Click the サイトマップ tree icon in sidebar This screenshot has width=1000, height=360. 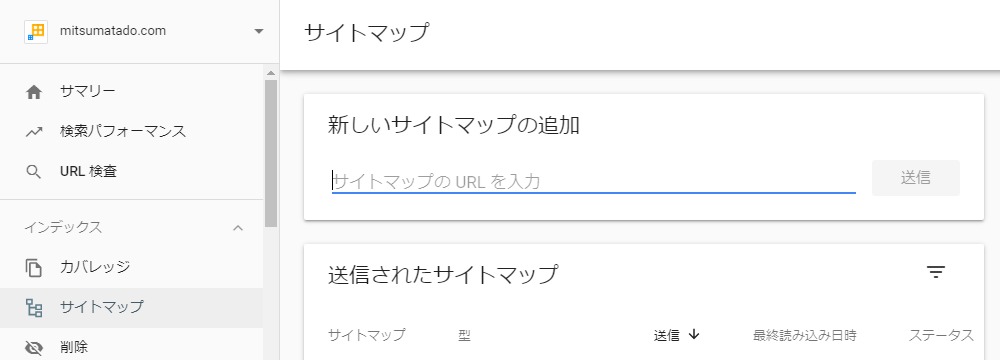(x=34, y=308)
